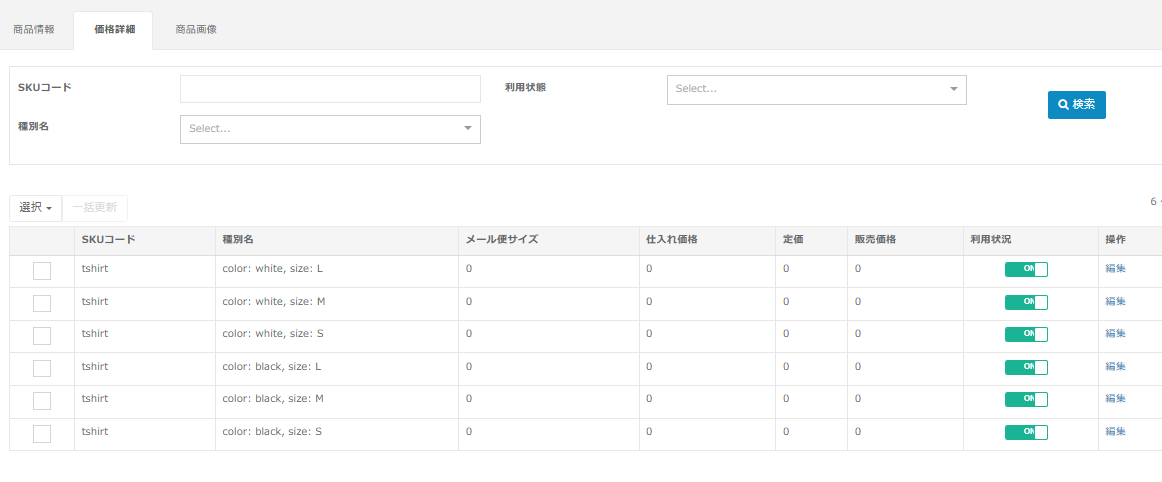
Task: Focus the SKUコード text input
Action: (x=330, y=89)
